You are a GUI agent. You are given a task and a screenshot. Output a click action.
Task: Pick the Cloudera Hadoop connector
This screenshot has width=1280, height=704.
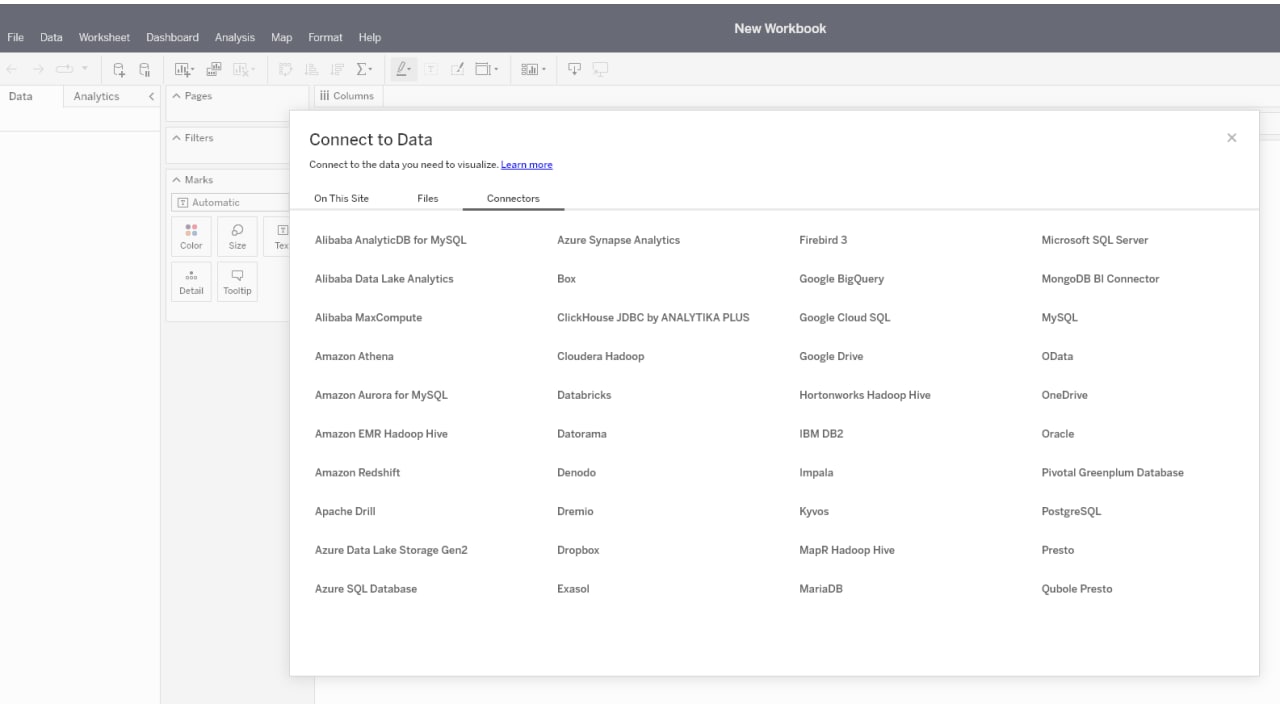600,356
